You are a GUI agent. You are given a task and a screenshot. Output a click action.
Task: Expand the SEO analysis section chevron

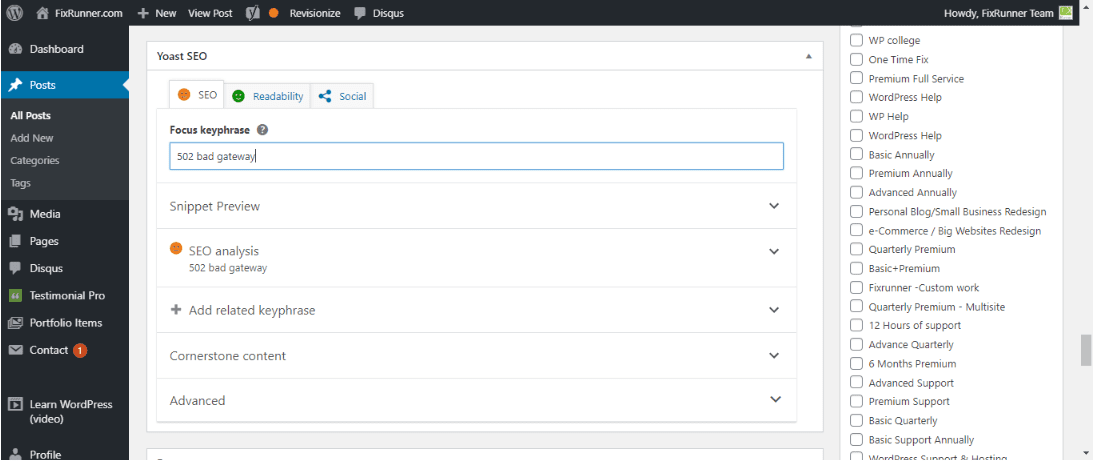click(x=774, y=251)
